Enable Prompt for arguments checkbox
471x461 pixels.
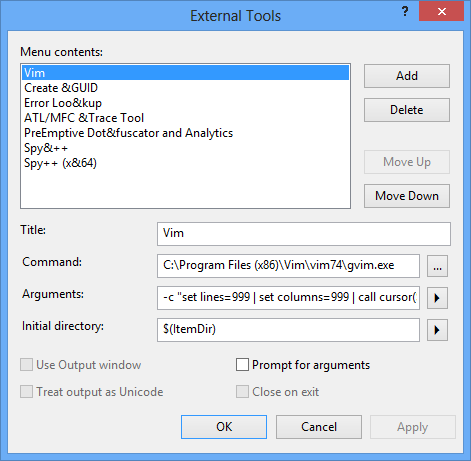point(242,365)
